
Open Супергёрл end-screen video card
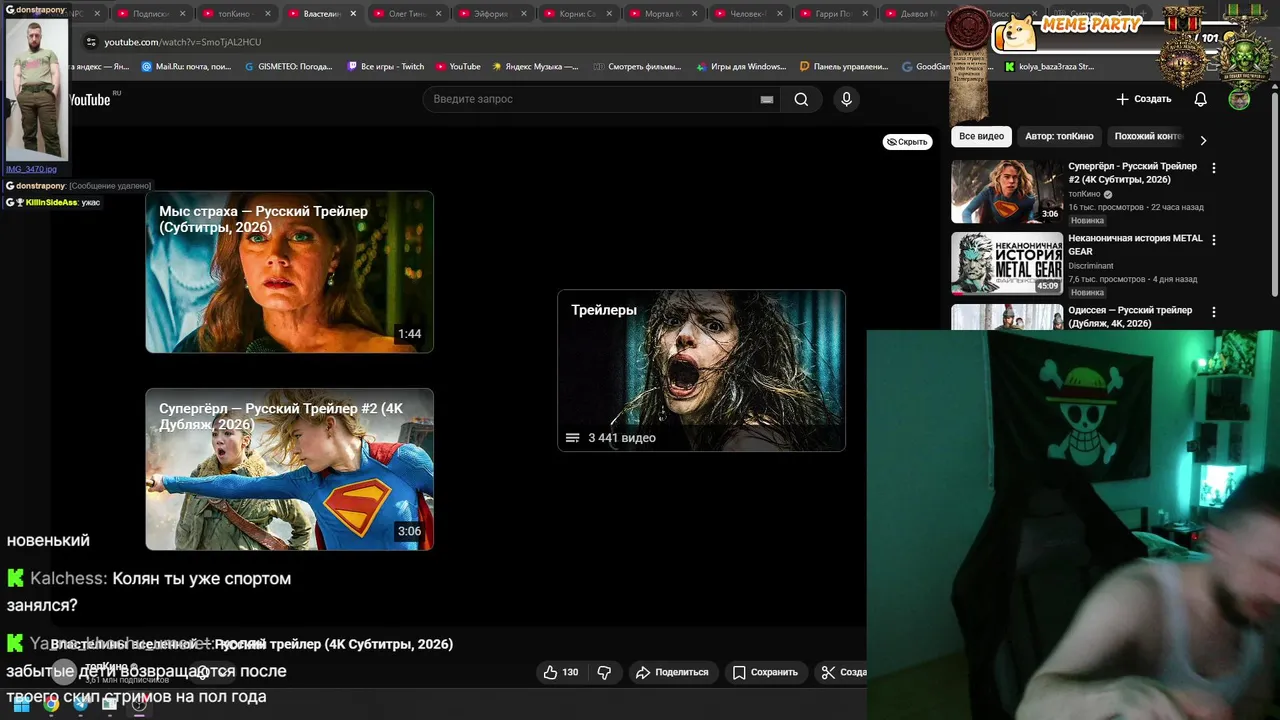(x=289, y=469)
